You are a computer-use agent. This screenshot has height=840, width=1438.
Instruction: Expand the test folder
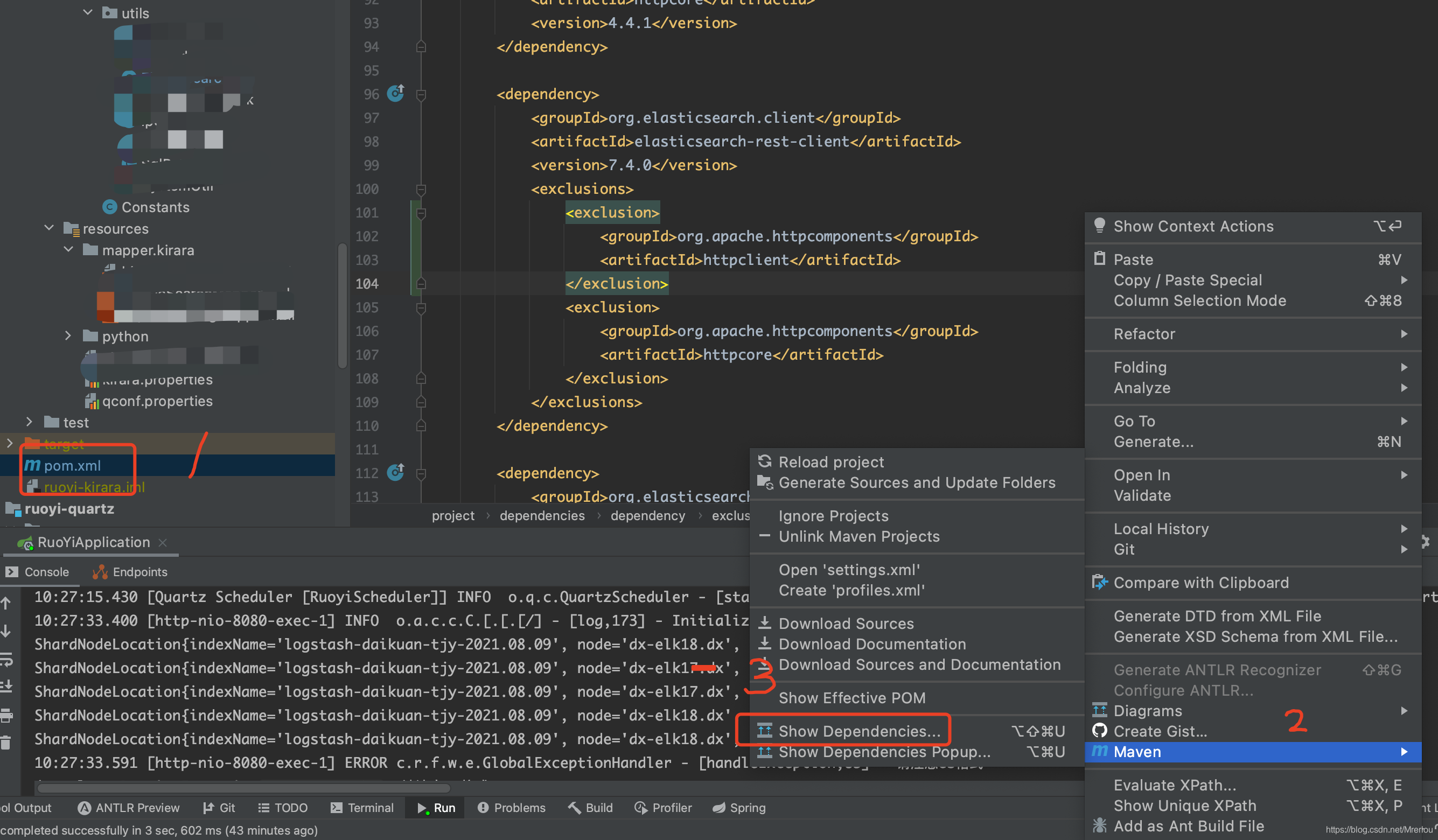(29, 422)
